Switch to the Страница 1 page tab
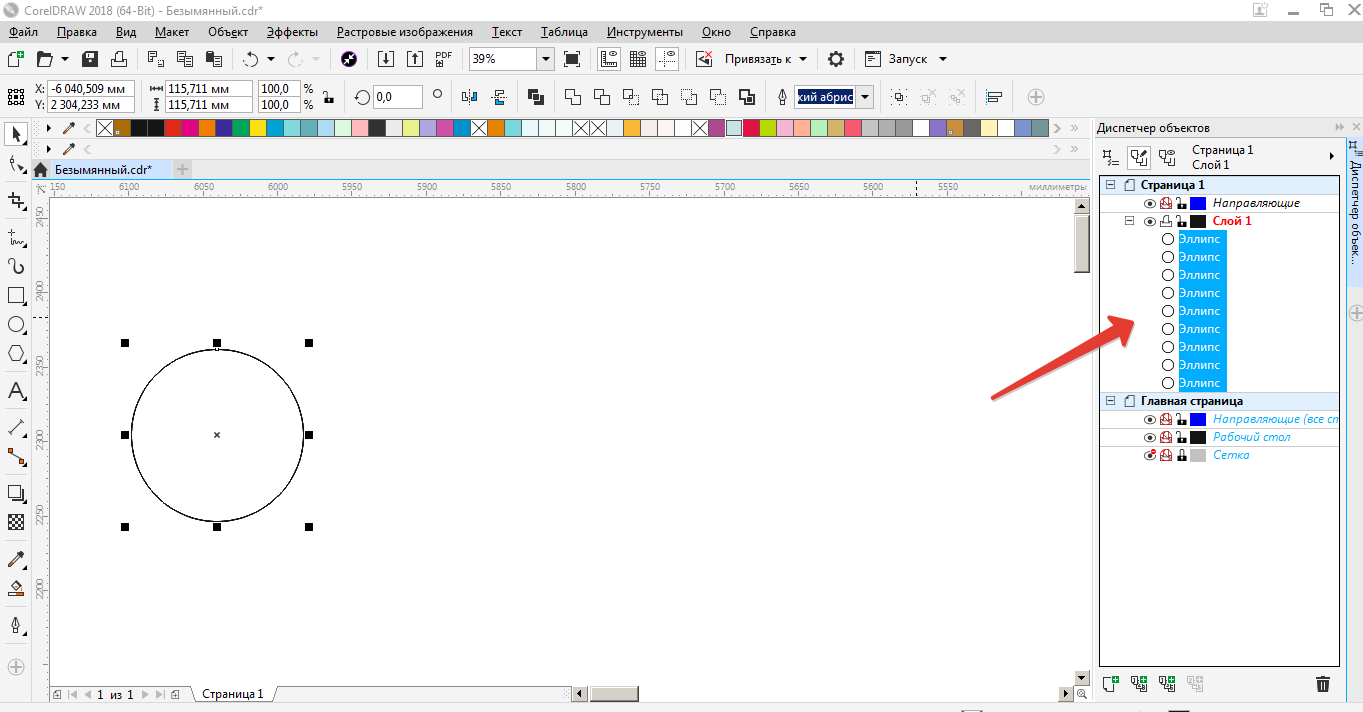 click(x=233, y=693)
